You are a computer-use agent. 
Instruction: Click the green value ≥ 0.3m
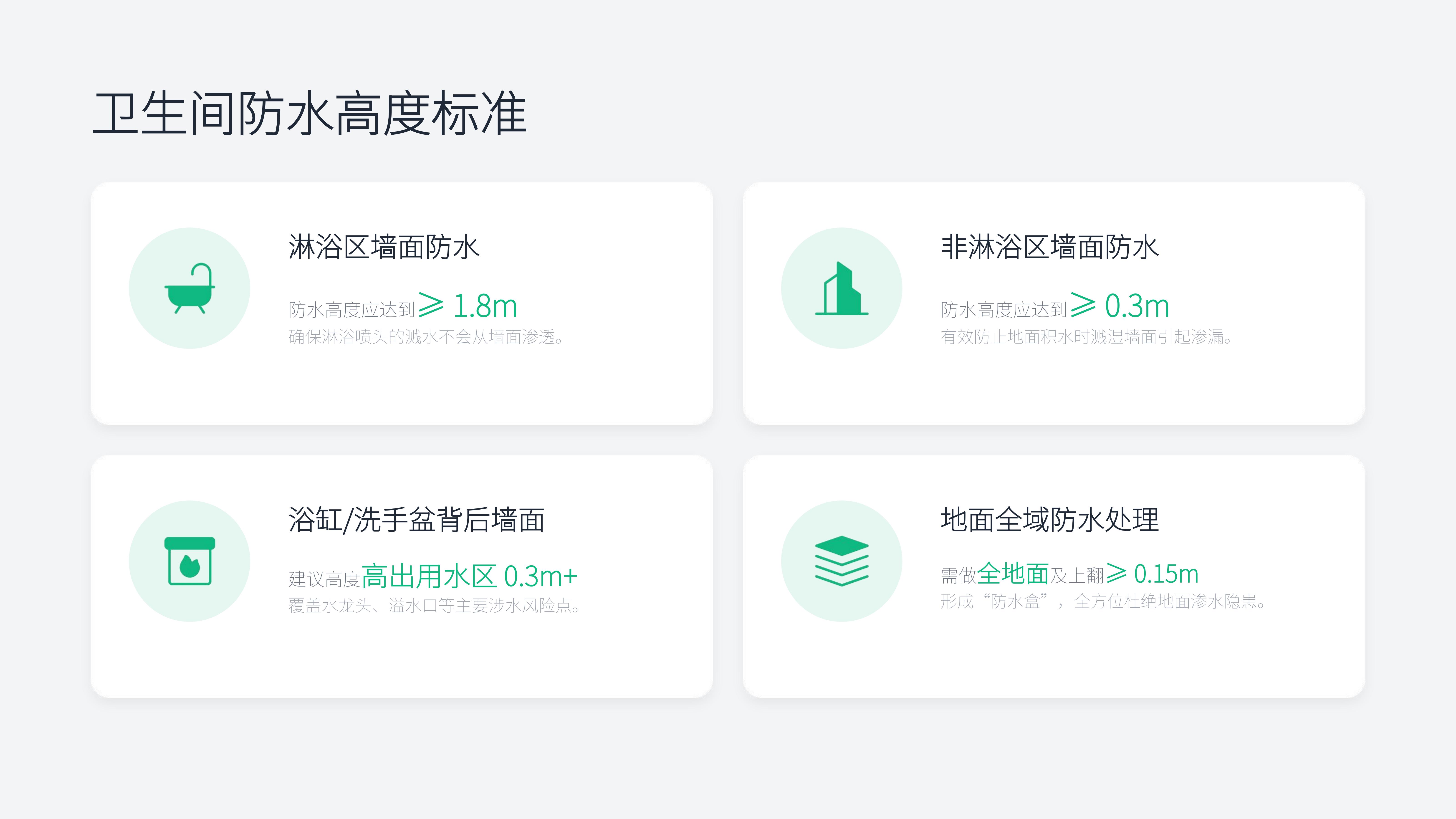pyautogui.click(x=1120, y=306)
